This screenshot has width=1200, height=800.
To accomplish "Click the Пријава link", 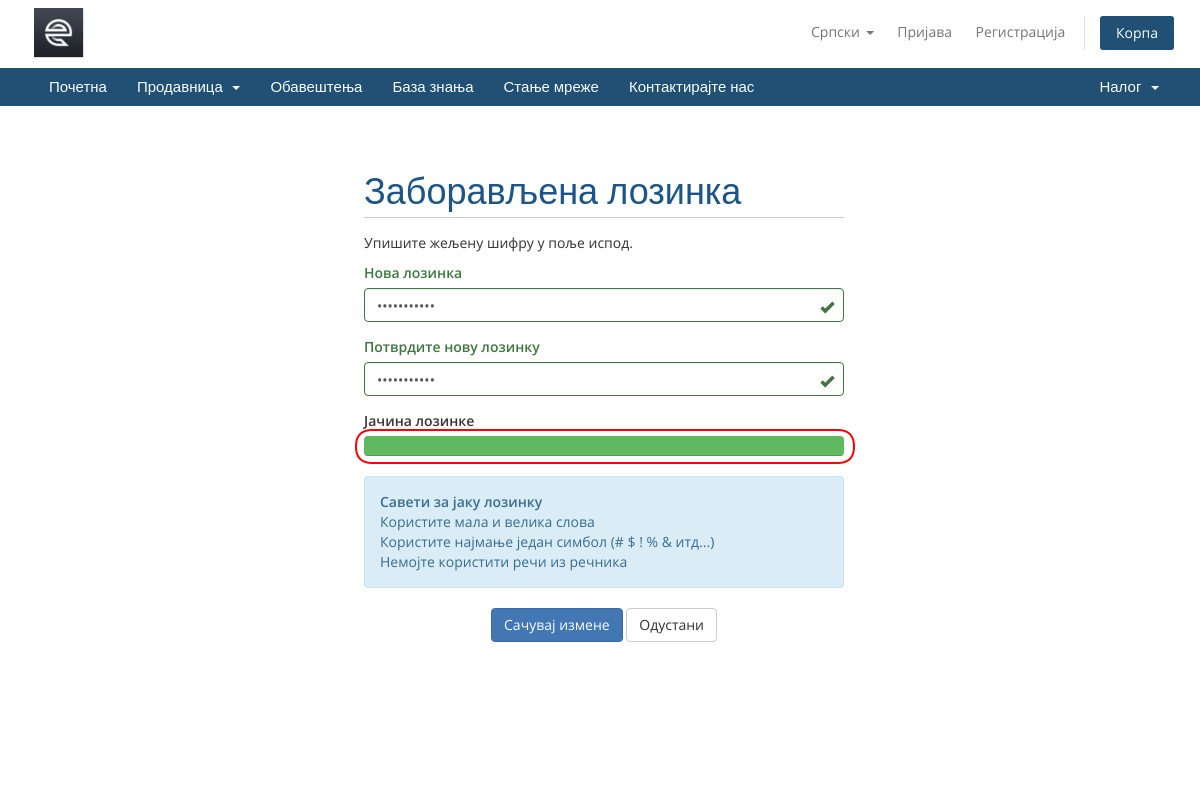I will pos(924,32).
